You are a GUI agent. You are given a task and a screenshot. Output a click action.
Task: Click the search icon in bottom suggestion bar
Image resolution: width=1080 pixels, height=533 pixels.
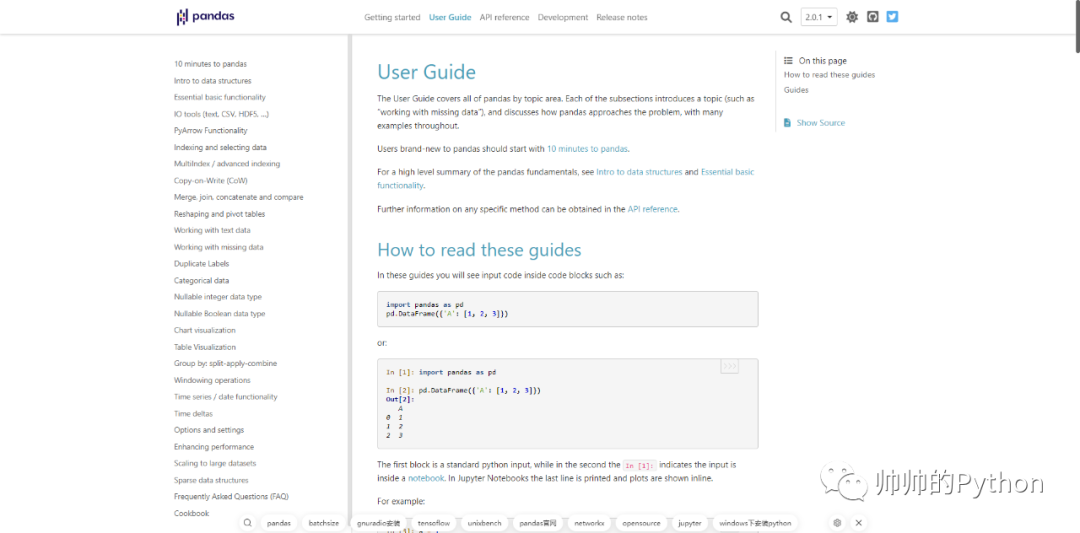tap(248, 523)
